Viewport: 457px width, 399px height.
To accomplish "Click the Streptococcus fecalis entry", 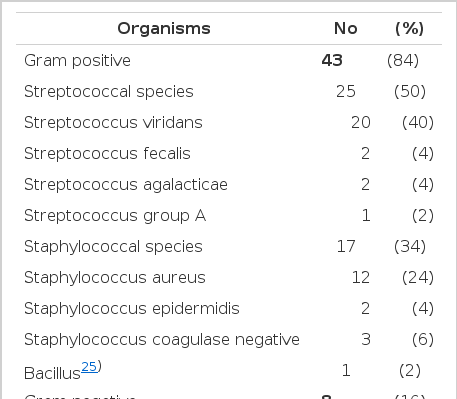I will 107,153.
